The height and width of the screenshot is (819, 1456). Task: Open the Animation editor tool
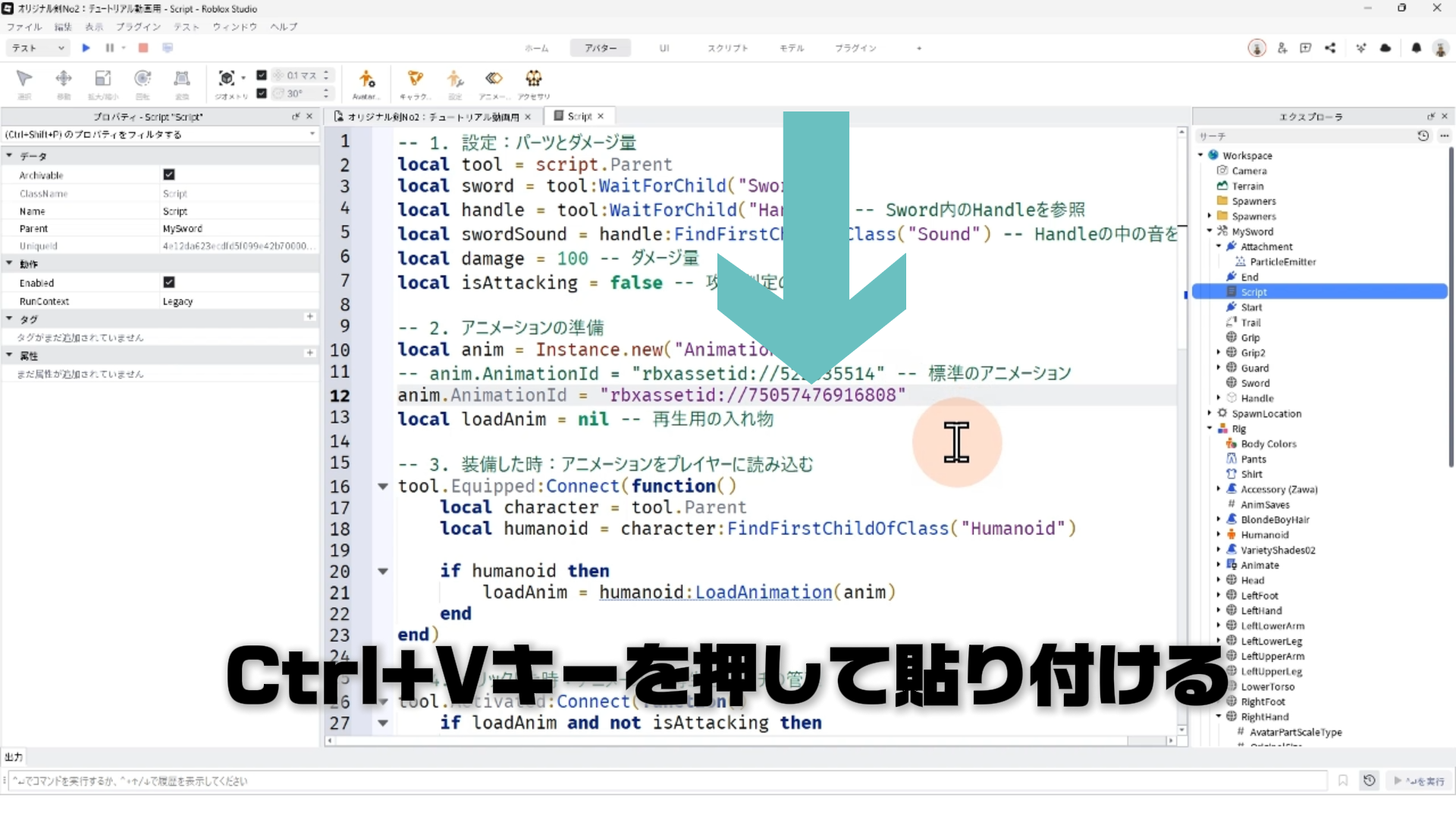(494, 79)
